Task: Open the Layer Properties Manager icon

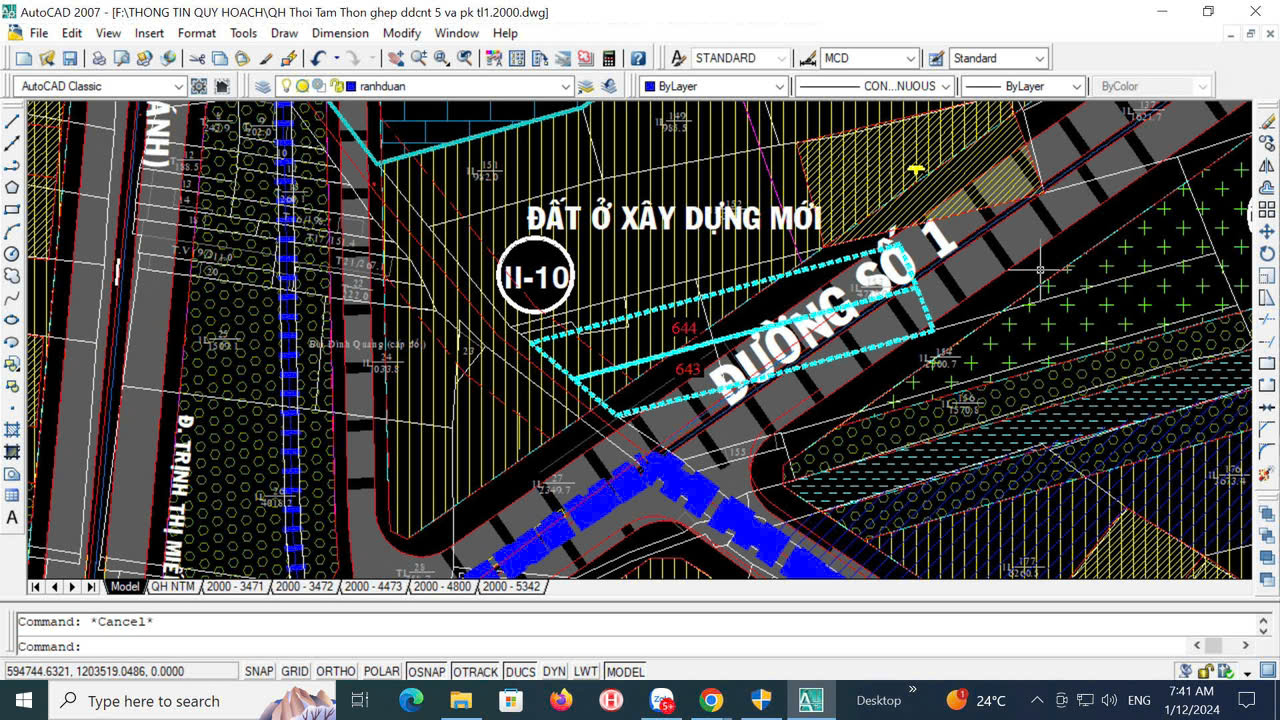Action: (x=263, y=86)
